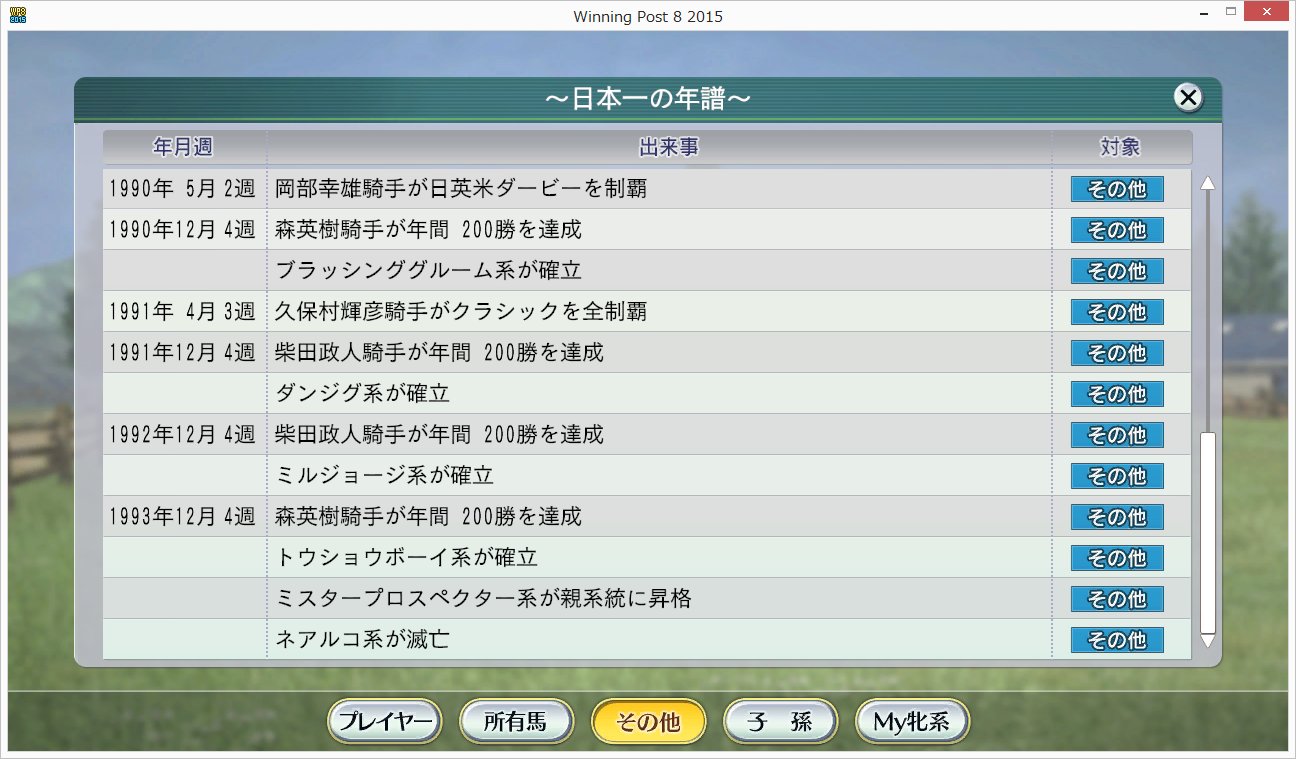Click the WP8 2015 title bar icon
1296x759 pixels.
click(16, 15)
